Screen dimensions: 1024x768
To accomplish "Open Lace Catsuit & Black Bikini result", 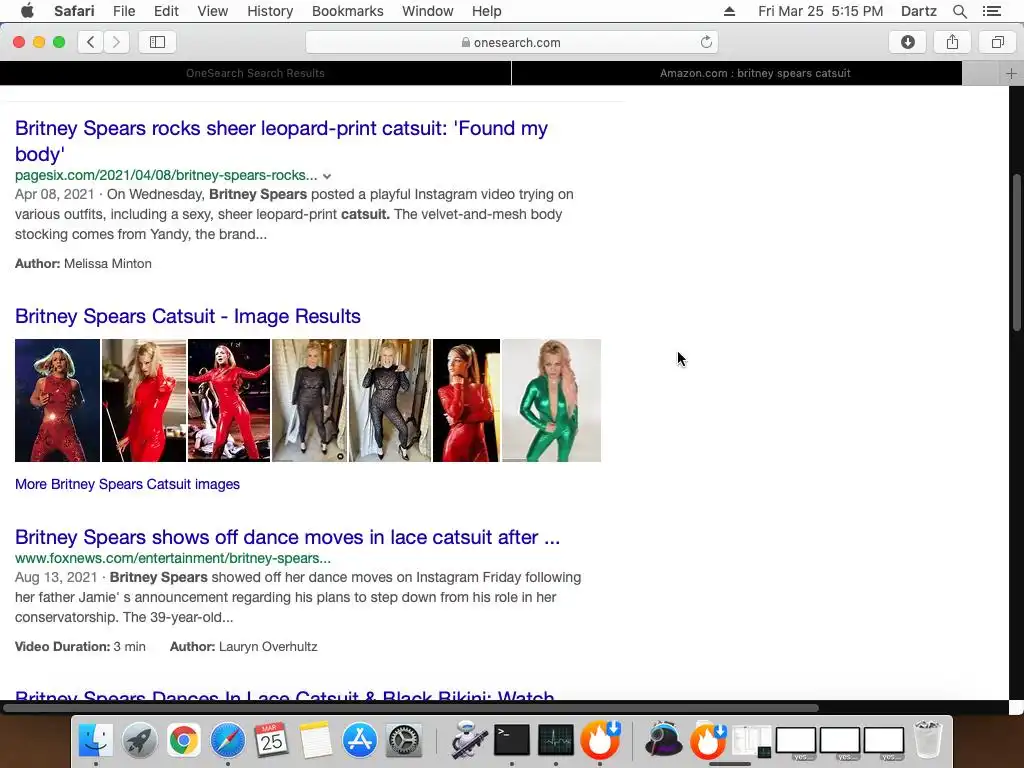I will point(285,696).
